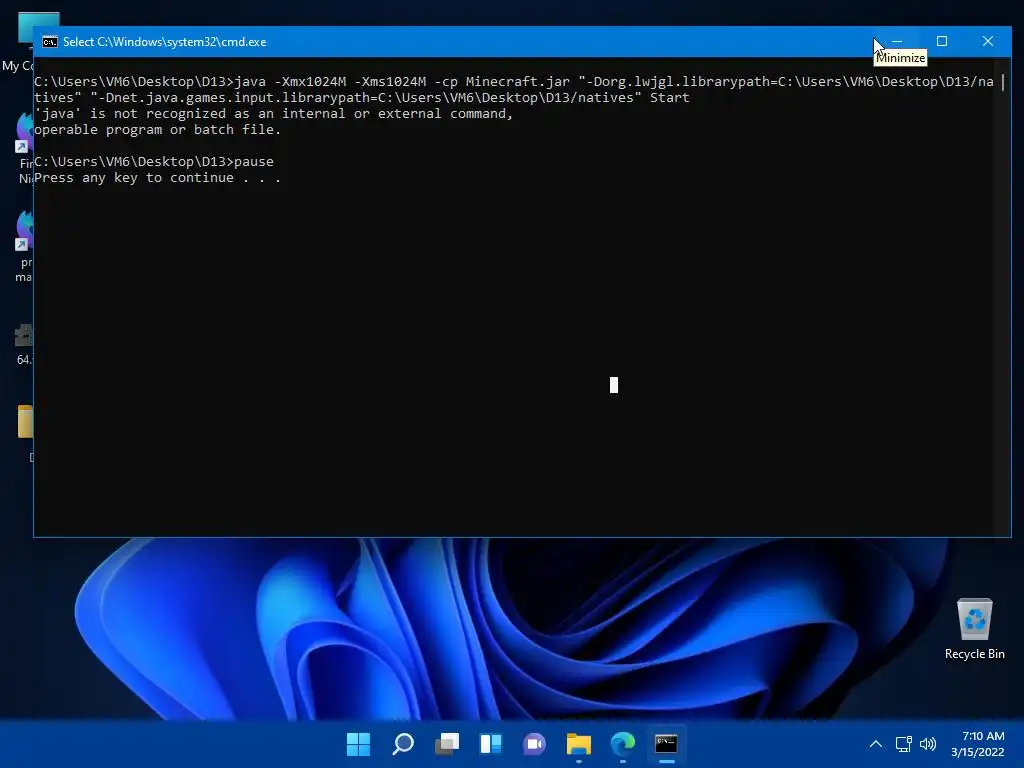Click the java -Xmx1024M command line

514,89
